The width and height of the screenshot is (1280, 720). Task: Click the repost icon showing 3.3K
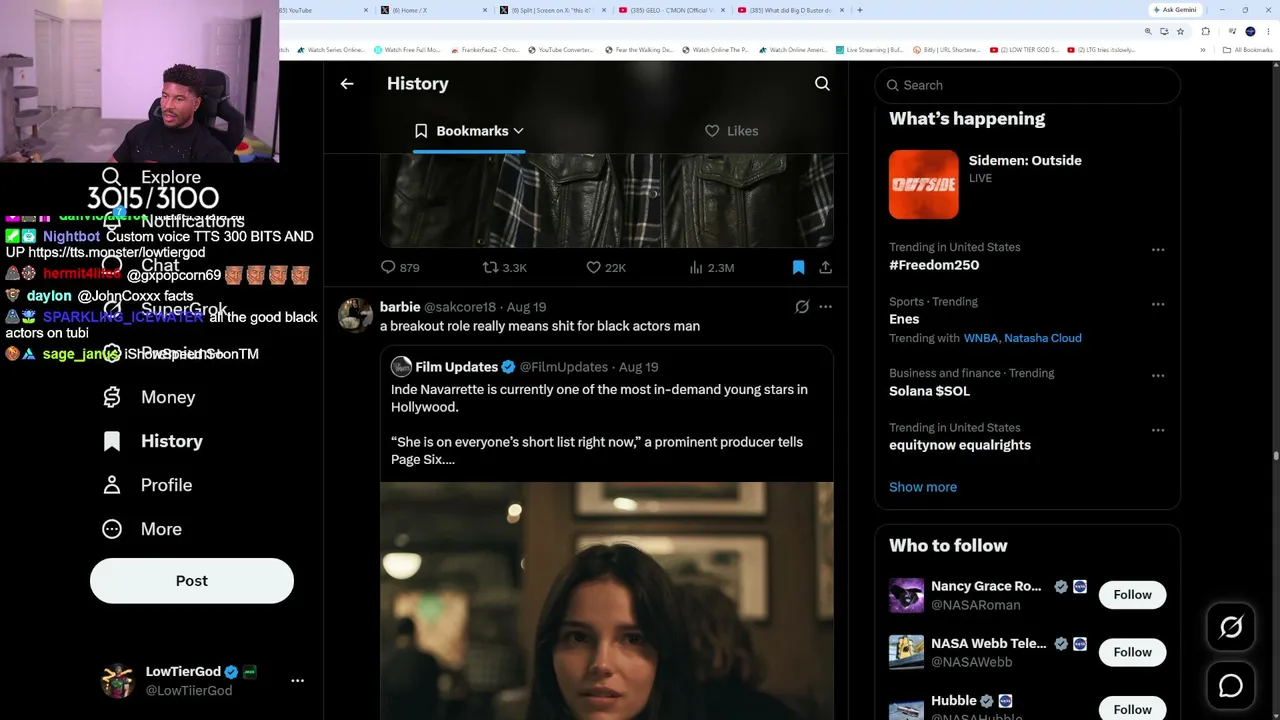(490, 267)
